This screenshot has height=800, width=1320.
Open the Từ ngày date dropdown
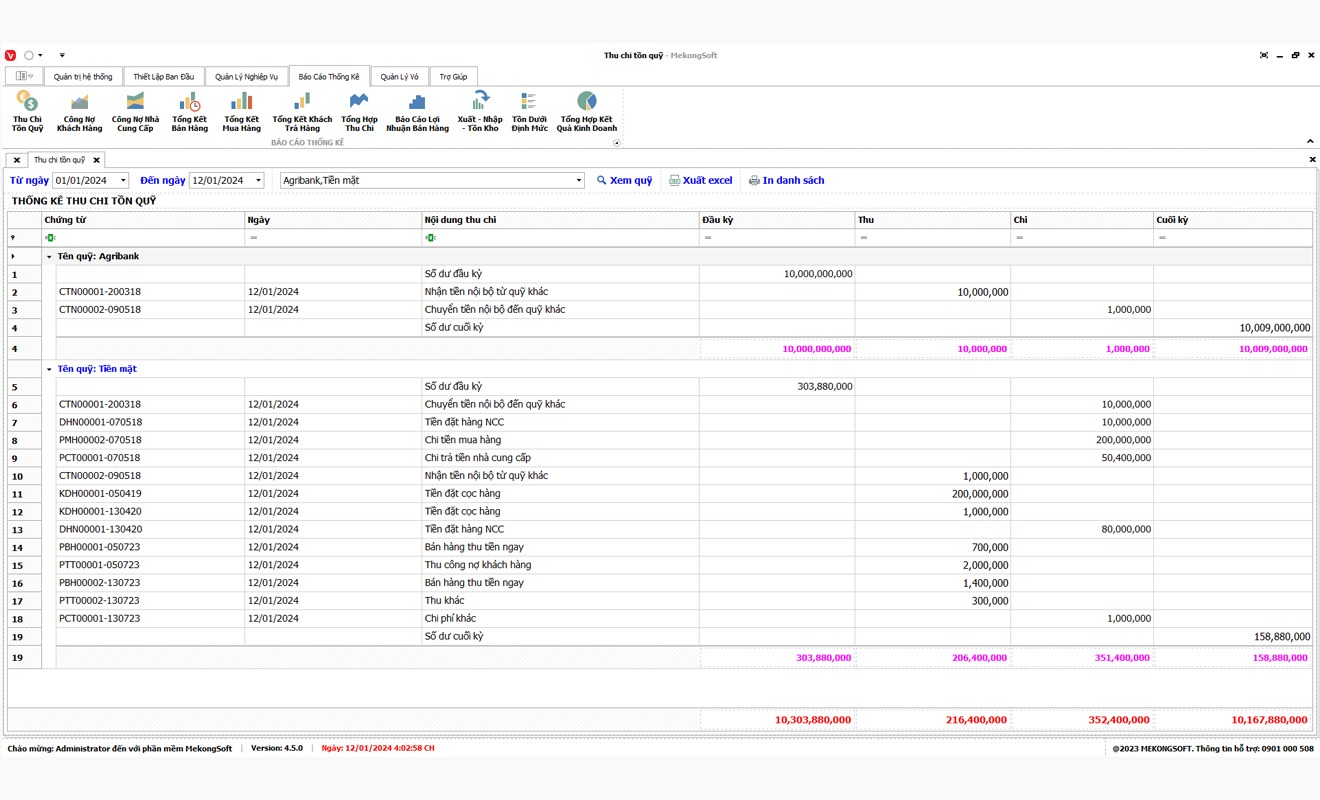point(123,181)
